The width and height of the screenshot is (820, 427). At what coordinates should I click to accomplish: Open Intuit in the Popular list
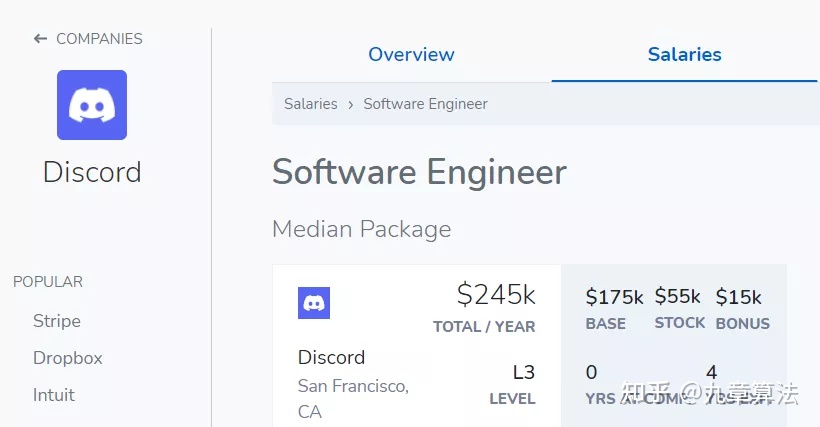(54, 395)
